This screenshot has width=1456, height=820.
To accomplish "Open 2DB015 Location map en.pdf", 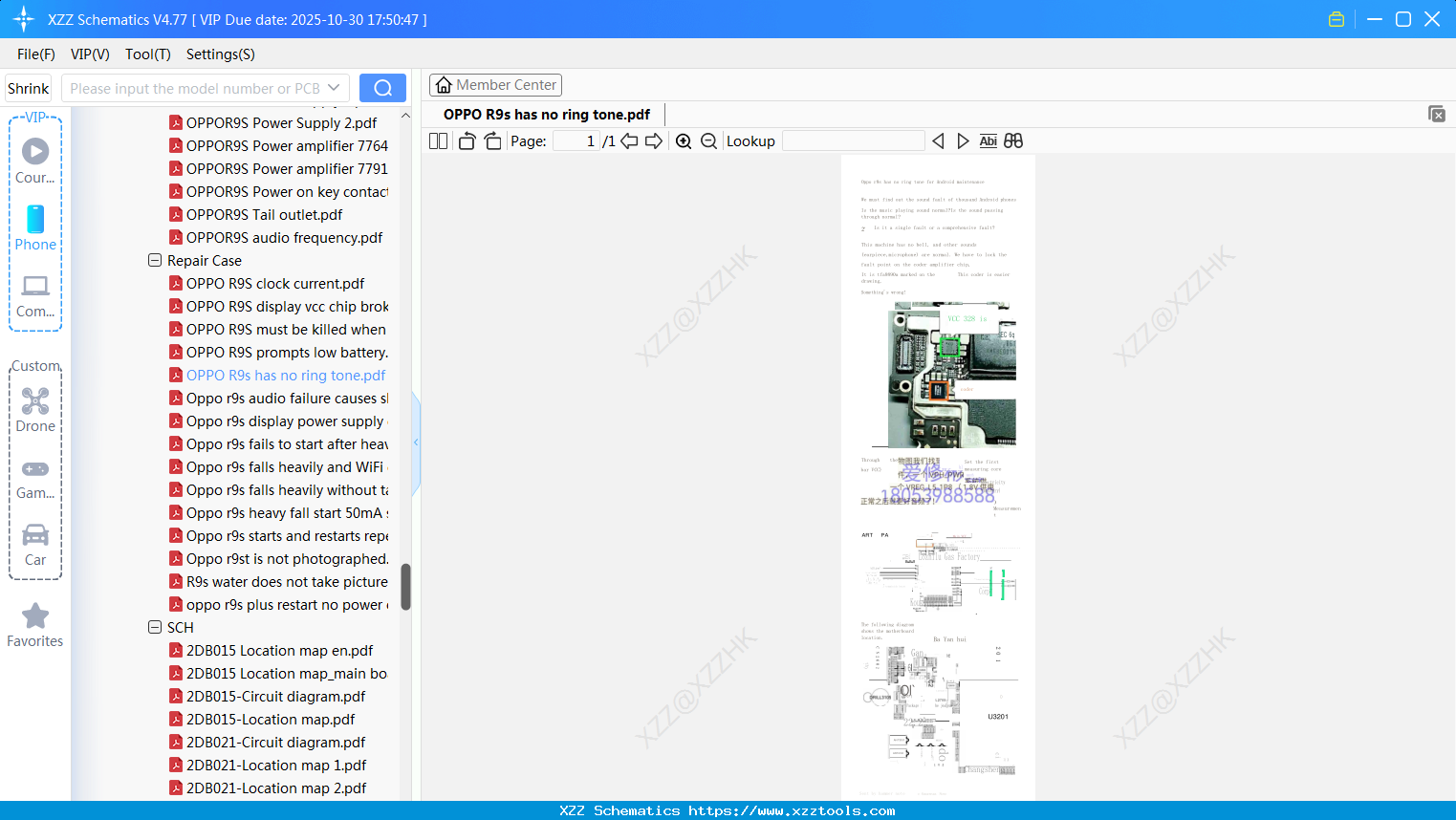I will tap(279, 650).
